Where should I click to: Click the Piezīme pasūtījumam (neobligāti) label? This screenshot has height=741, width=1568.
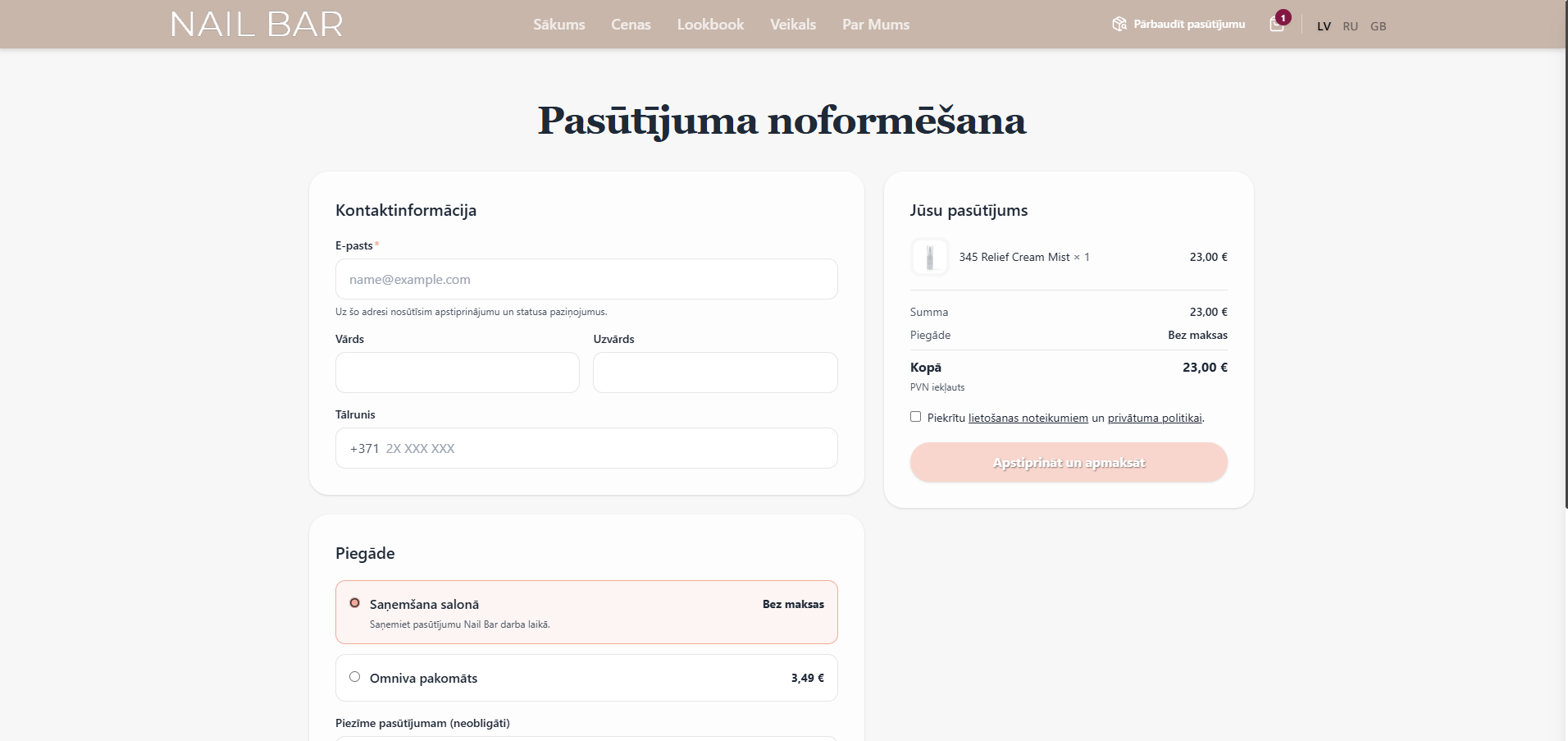click(x=422, y=723)
